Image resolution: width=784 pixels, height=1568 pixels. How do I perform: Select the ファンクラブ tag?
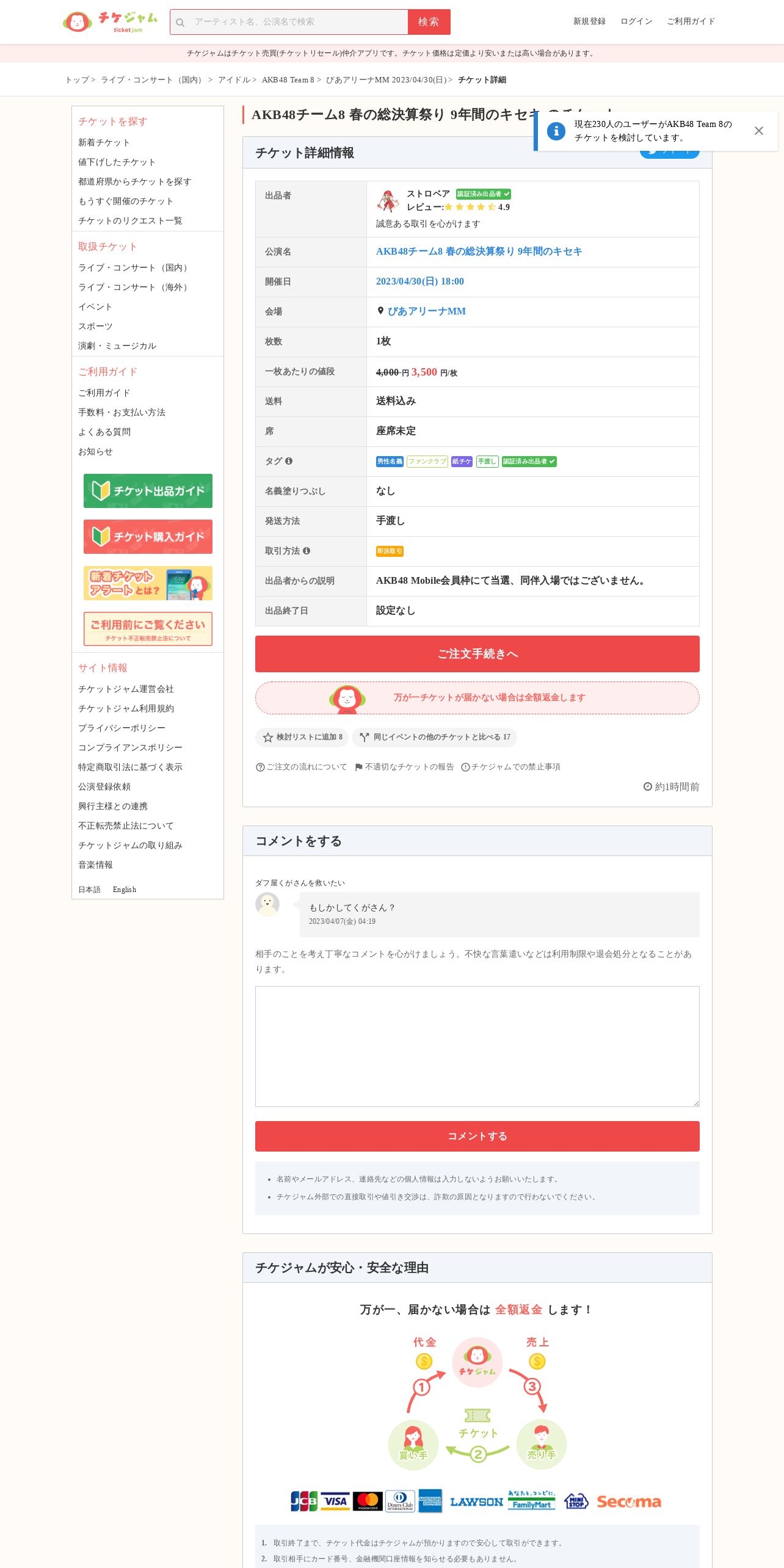point(427,462)
